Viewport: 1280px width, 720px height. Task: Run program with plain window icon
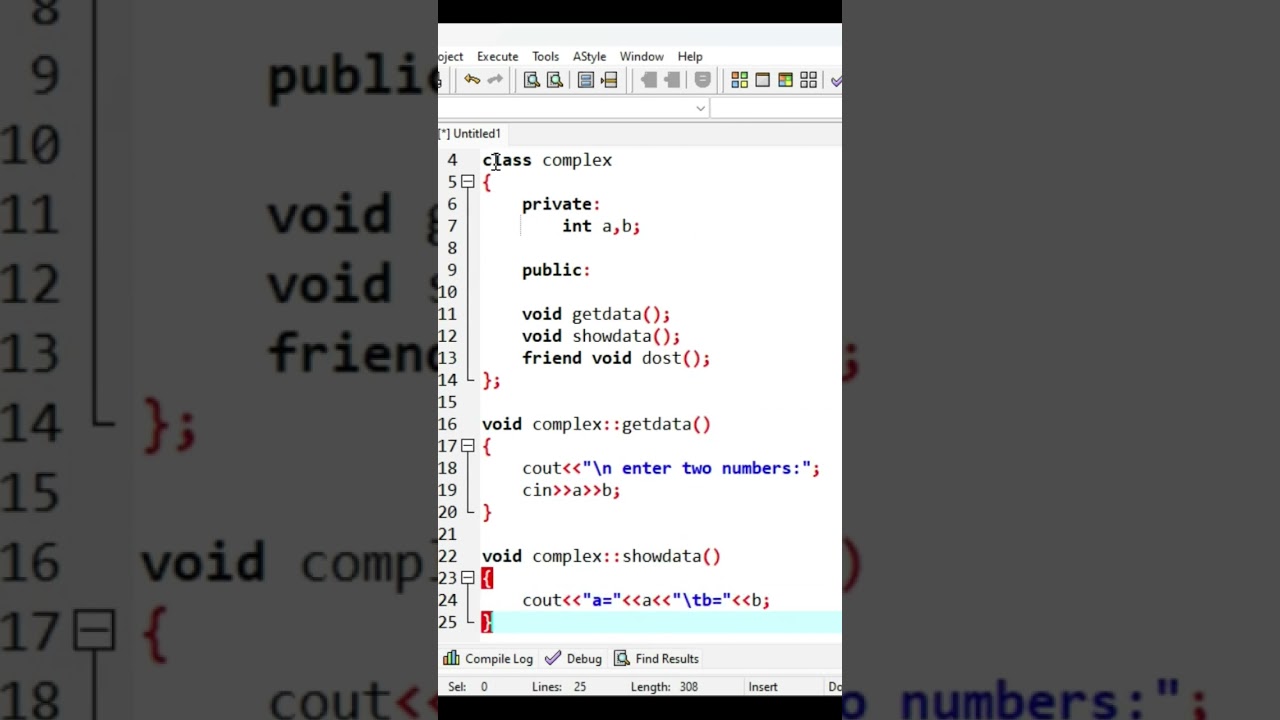coord(763,80)
